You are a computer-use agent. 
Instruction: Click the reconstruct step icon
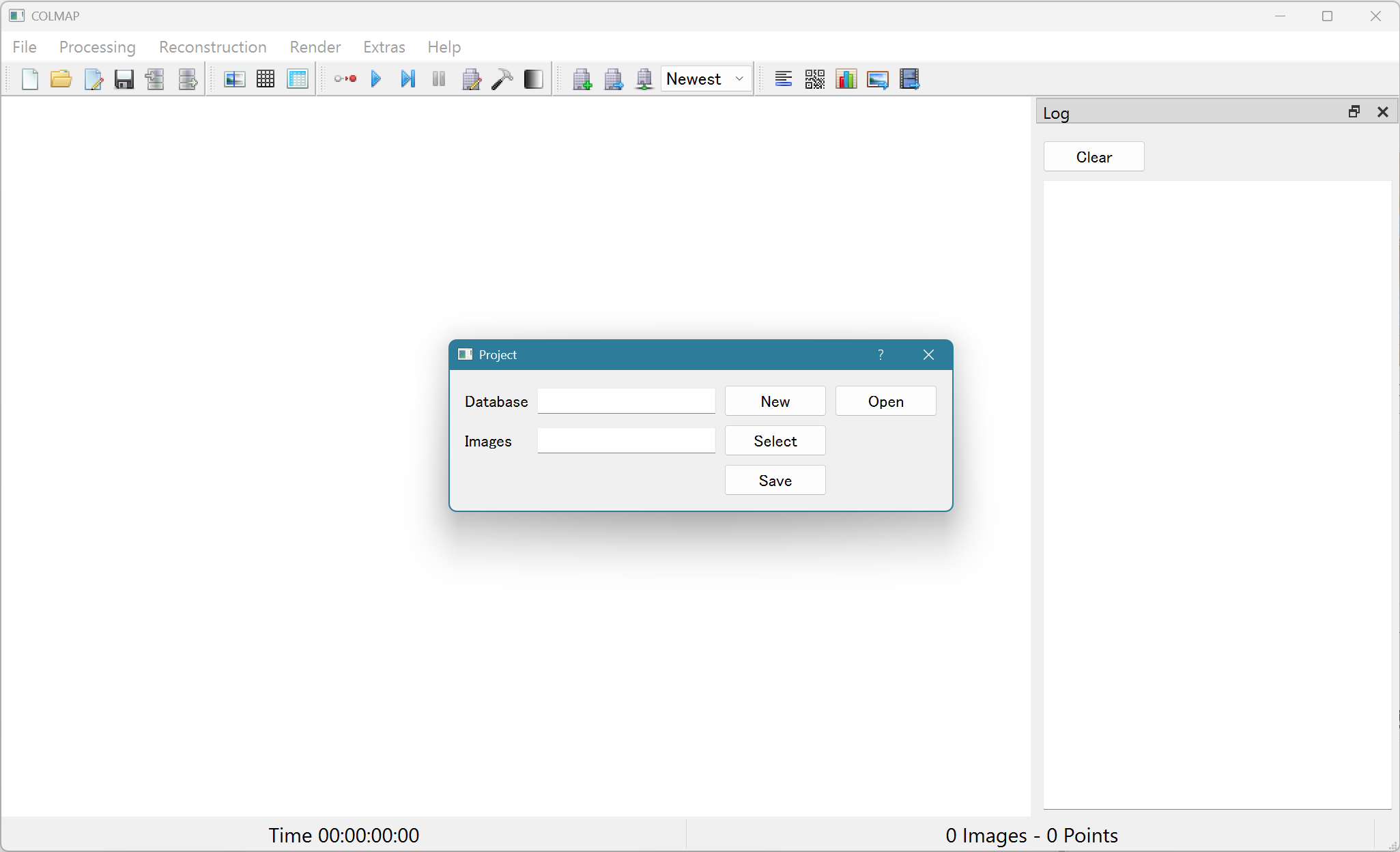pyautogui.click(x=408, y=79)
